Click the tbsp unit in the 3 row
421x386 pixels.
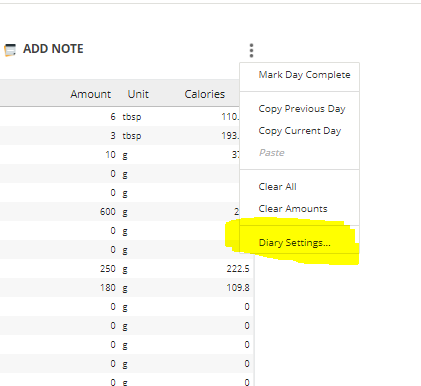(132, 136)
